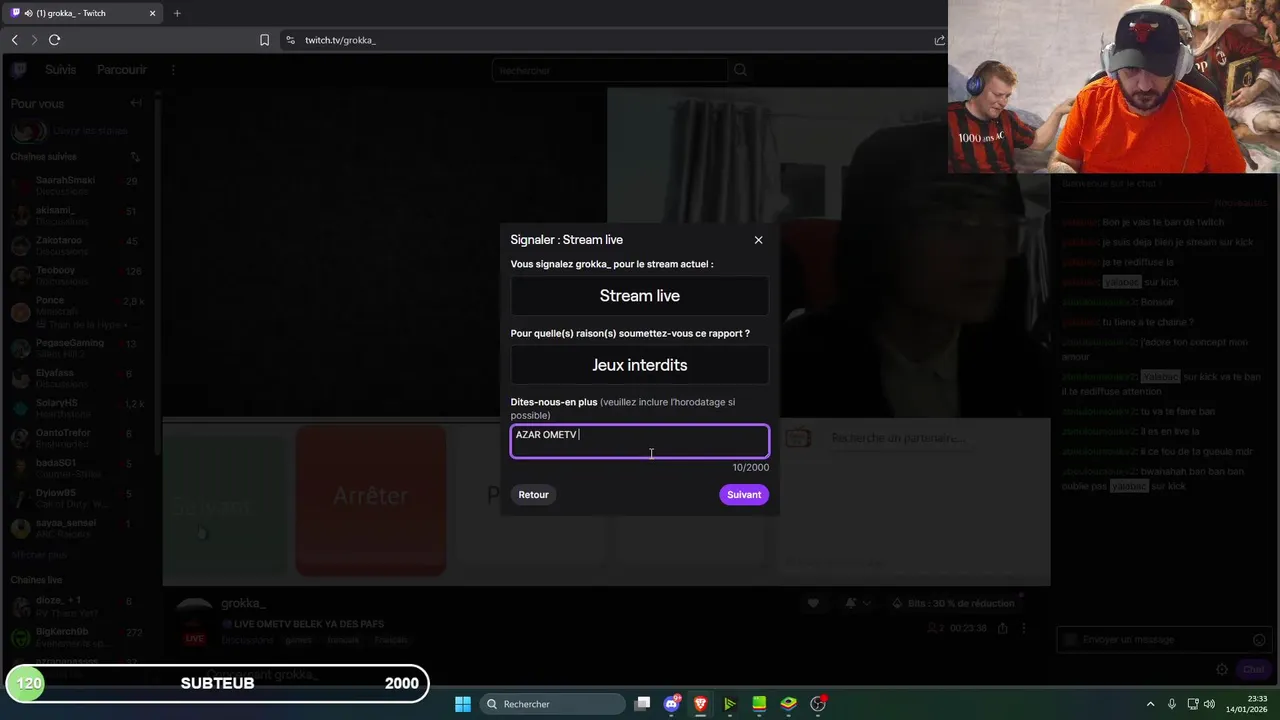Open the Brave browser taskbar icon
This screenshot has height=720, width=1280.
click(x=701, y=704)
